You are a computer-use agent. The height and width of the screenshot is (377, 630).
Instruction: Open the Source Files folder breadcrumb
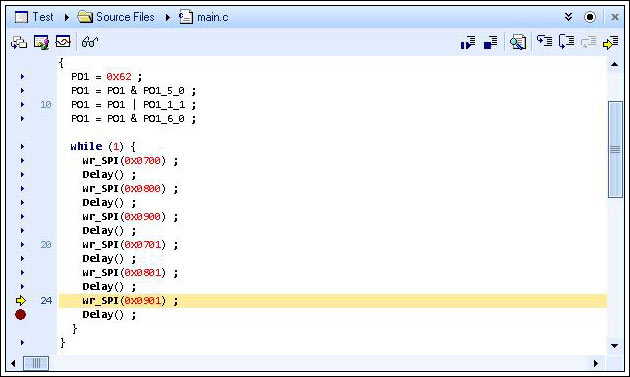point(116,17)
